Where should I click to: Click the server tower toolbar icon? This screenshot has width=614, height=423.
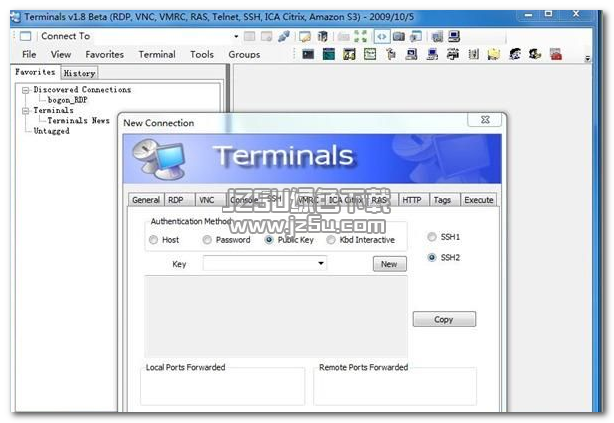[x=322, y=36]
